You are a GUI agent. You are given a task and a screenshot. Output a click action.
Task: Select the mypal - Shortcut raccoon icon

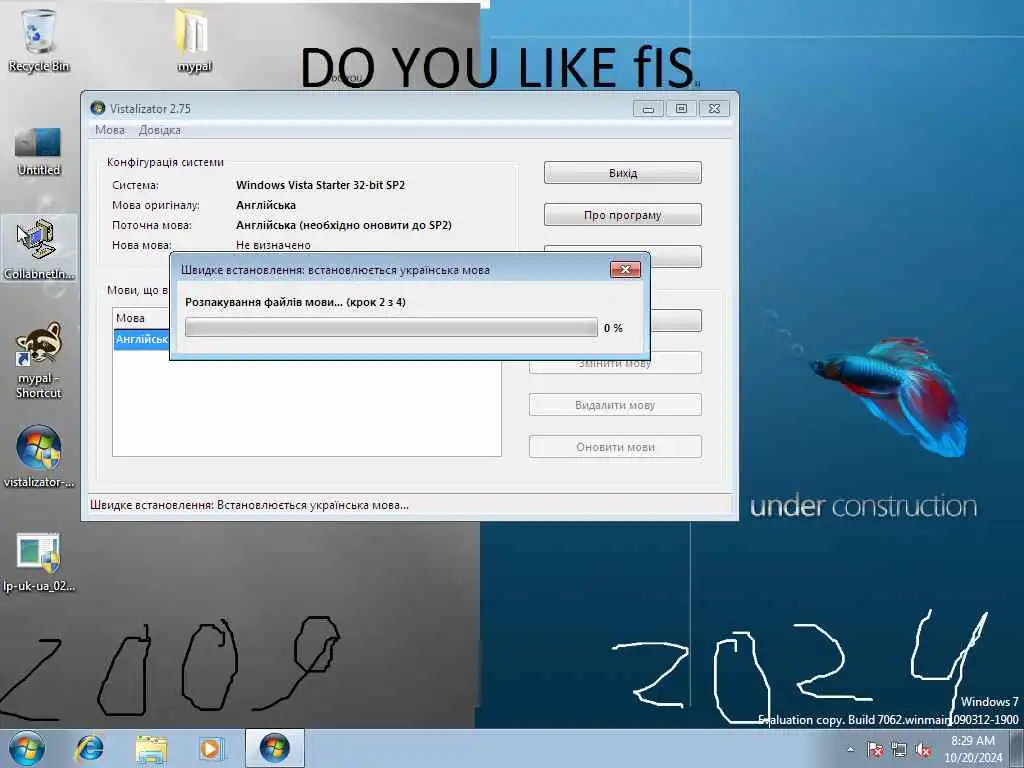39,360
